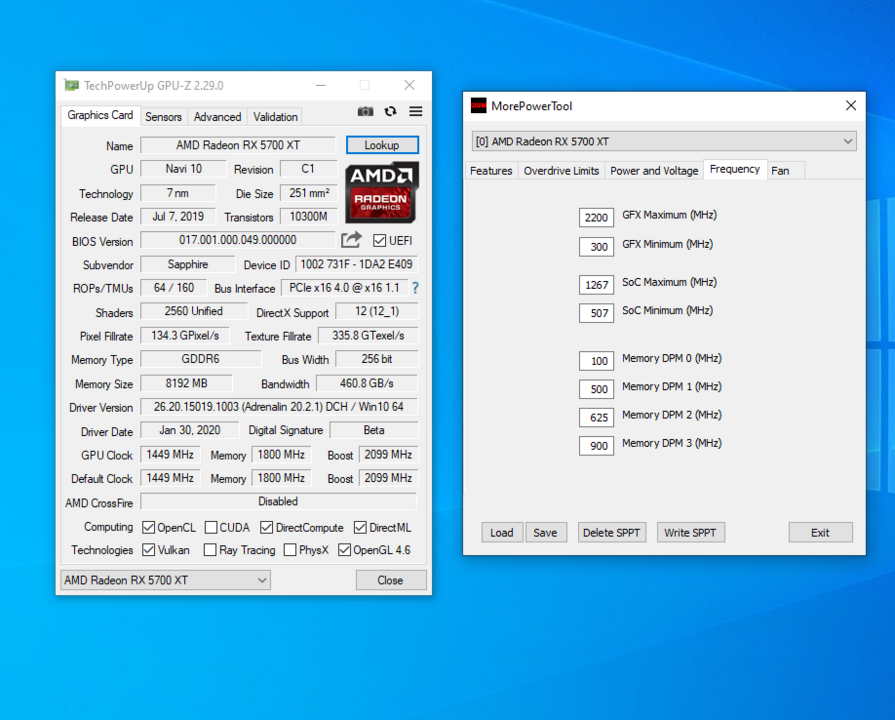This screenshot has width=895, height=720.
Task: Open the Validation tab
Action: pyautogui.click(x=275, y=117)
